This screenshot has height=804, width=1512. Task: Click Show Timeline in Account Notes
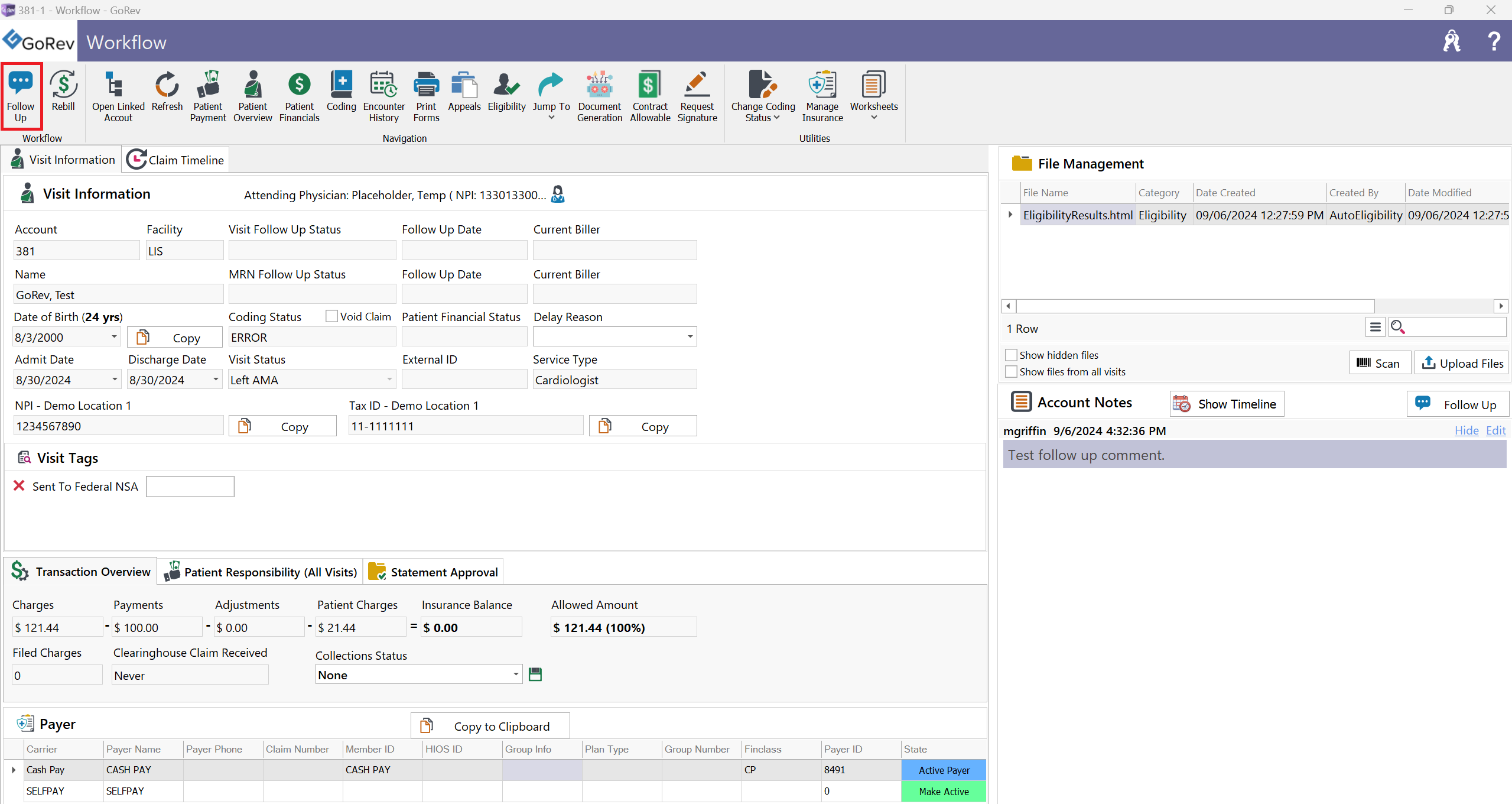point(1227,404)
